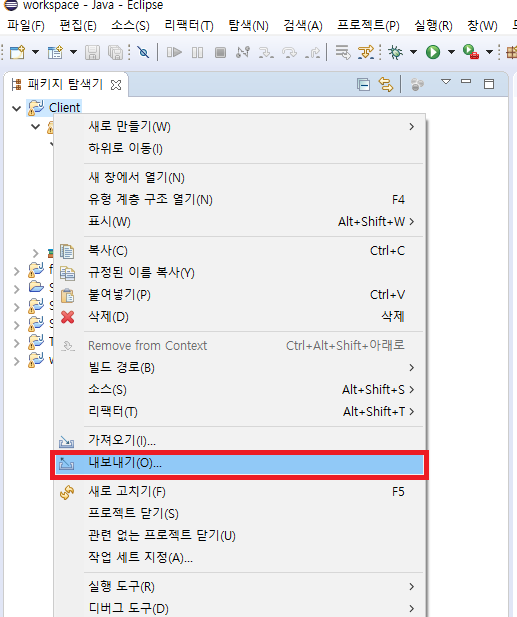Choose 붙여넣기(P) in context menu

pyautogui.click(x=239, y=295)
